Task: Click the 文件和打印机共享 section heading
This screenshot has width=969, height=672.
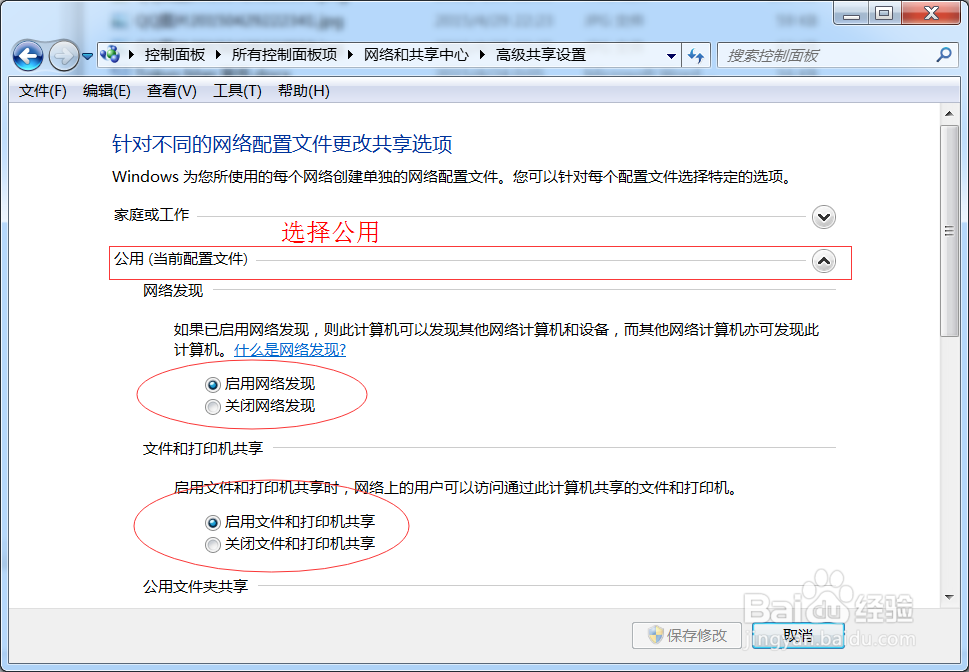Action: (x=203, y=448)
